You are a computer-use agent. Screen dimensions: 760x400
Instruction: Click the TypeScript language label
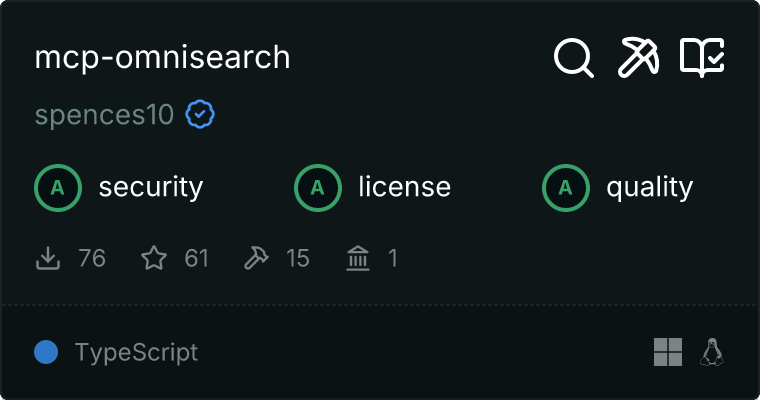point(136,353)
